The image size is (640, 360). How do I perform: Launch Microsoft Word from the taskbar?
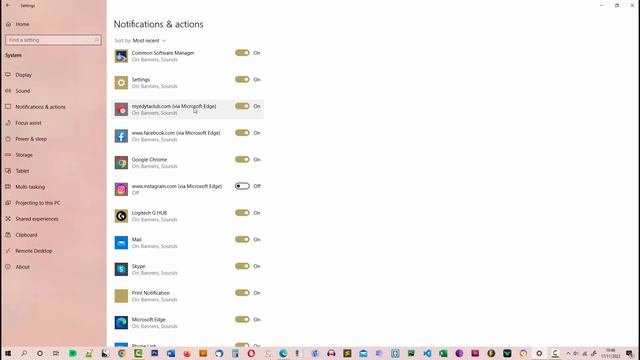(x=171, y=353)
